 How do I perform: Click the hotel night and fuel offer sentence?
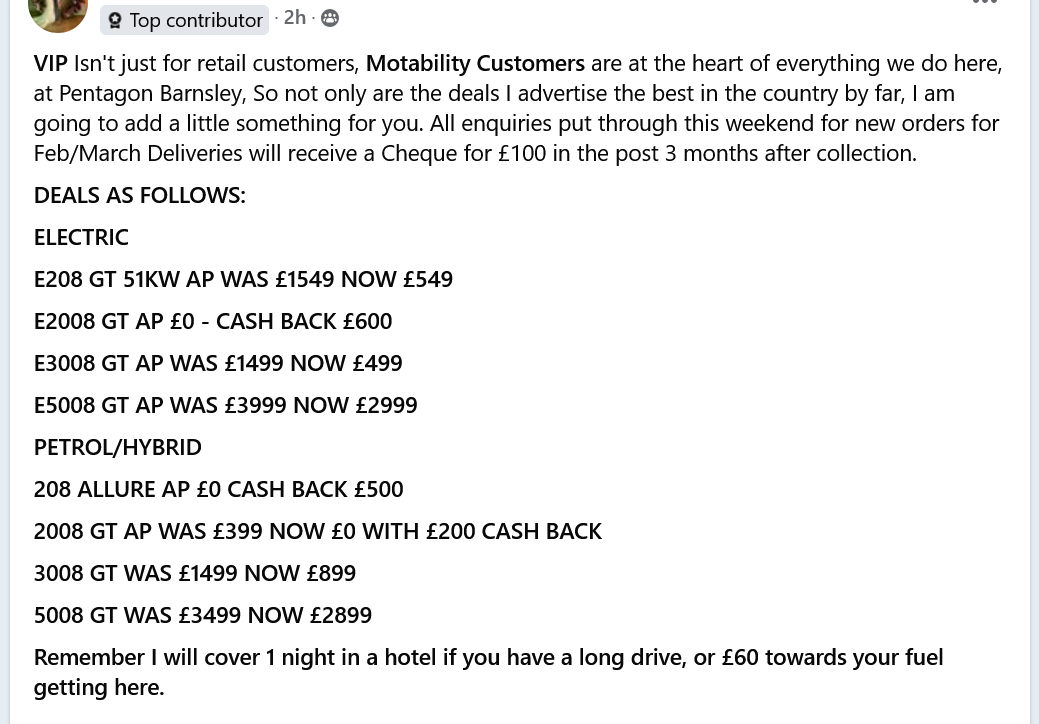coord(488,658)
